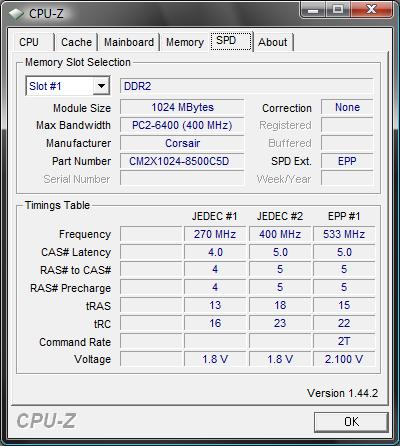Click the Correction value None

click(347, 107)
